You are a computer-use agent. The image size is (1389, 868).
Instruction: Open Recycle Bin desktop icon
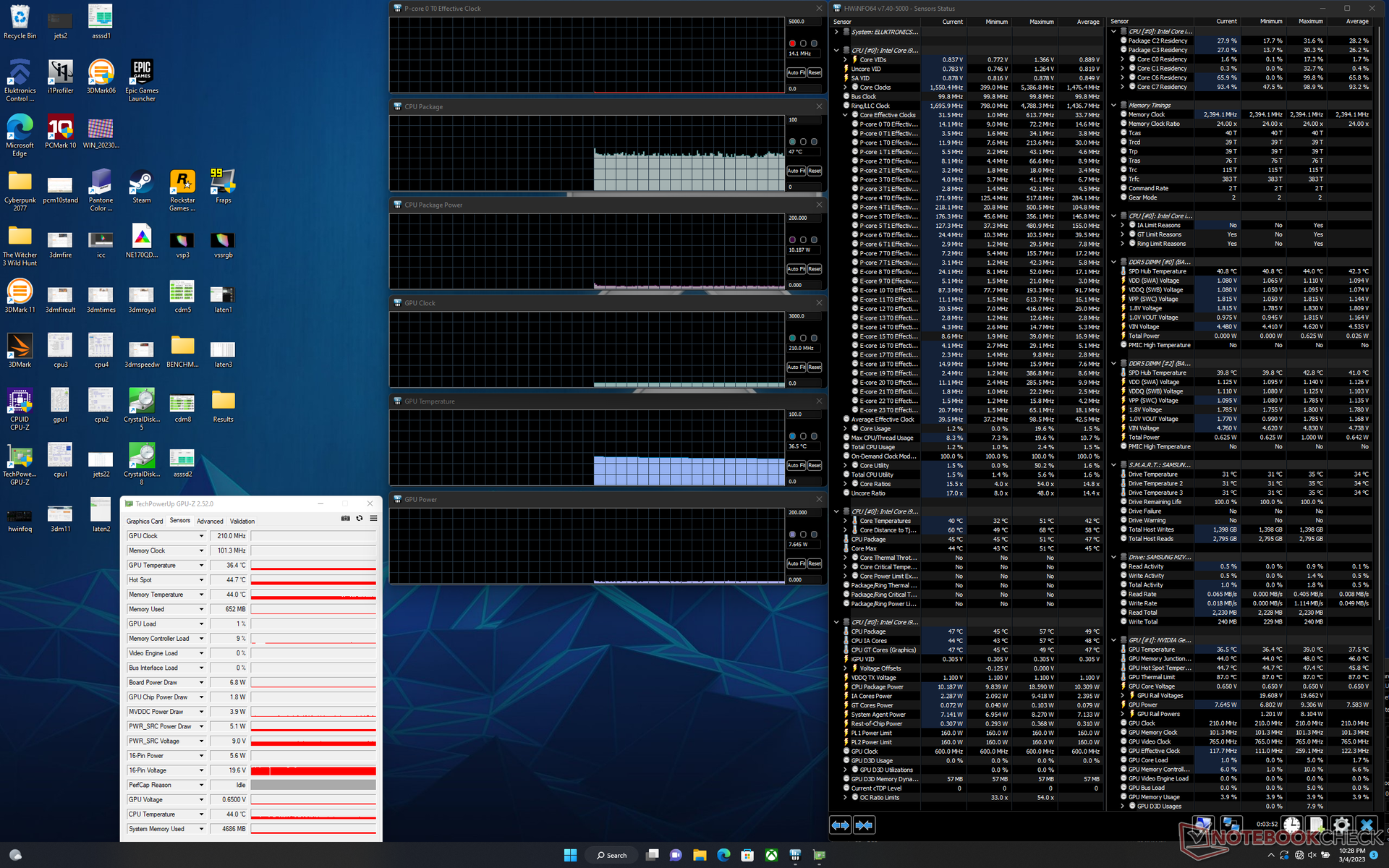click(x=20, y=22)
